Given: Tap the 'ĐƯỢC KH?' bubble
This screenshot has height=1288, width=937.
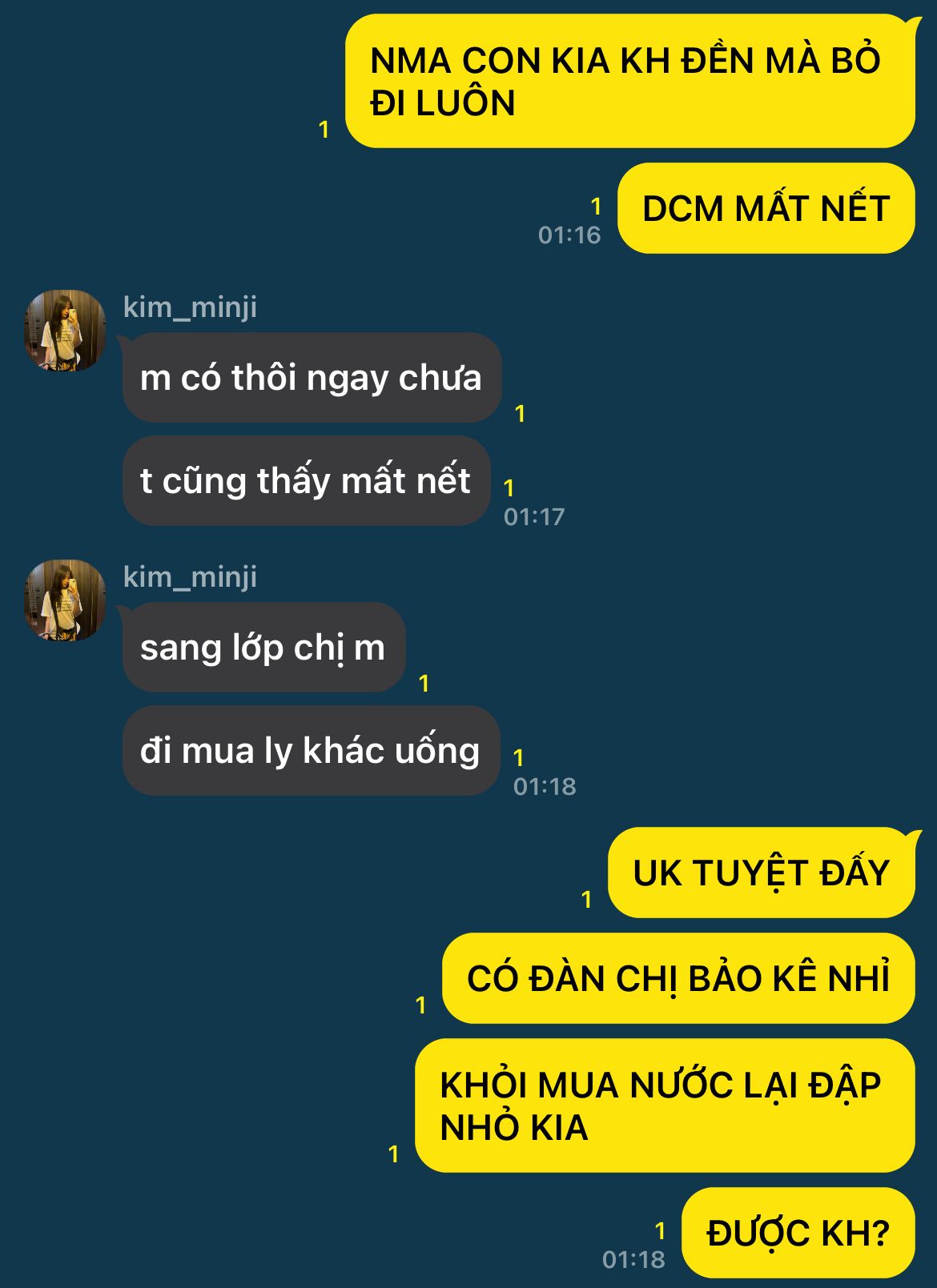Looking at the screenshot, I should 798,1233.
